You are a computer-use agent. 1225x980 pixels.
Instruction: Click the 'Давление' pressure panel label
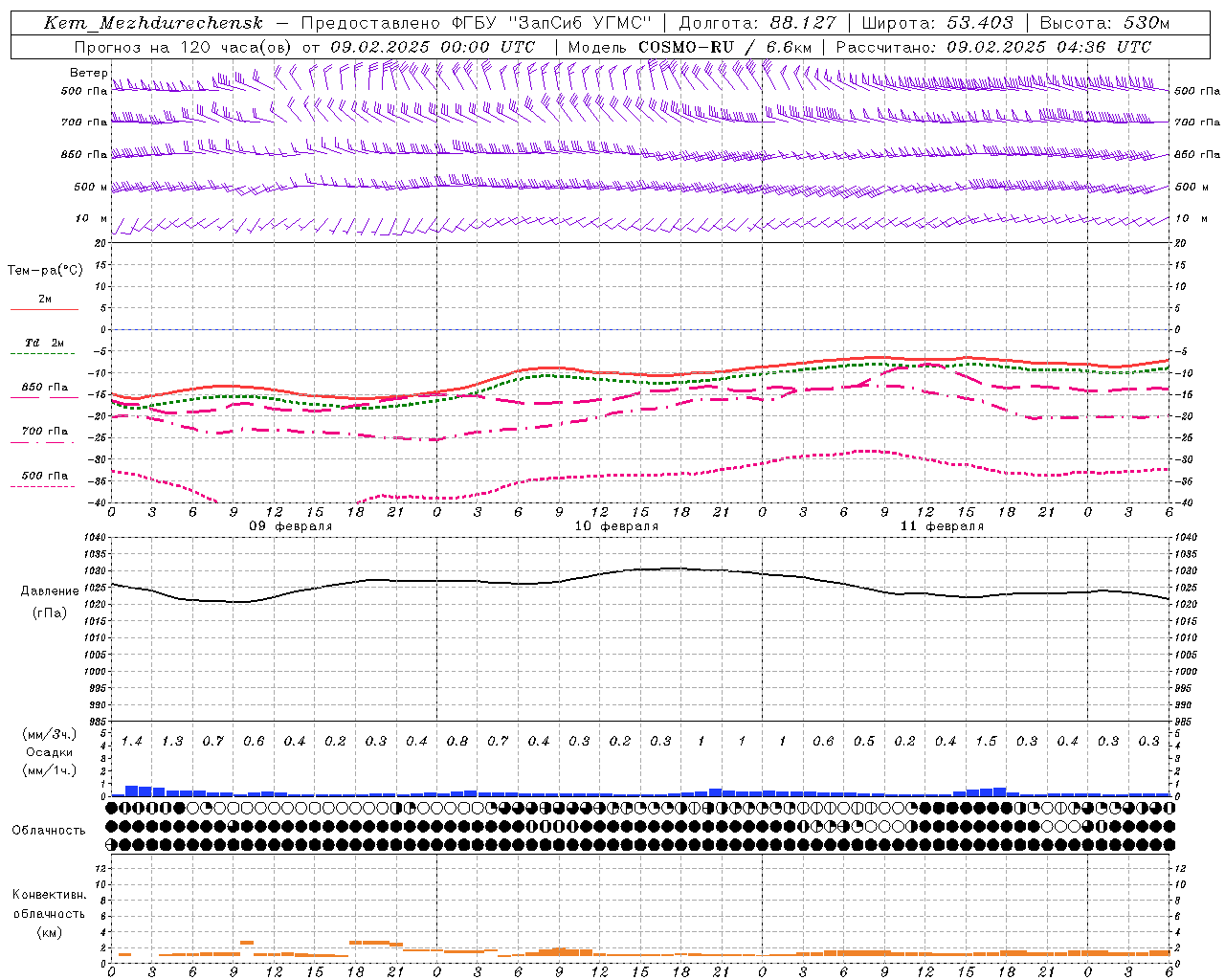tap(50, 591)
